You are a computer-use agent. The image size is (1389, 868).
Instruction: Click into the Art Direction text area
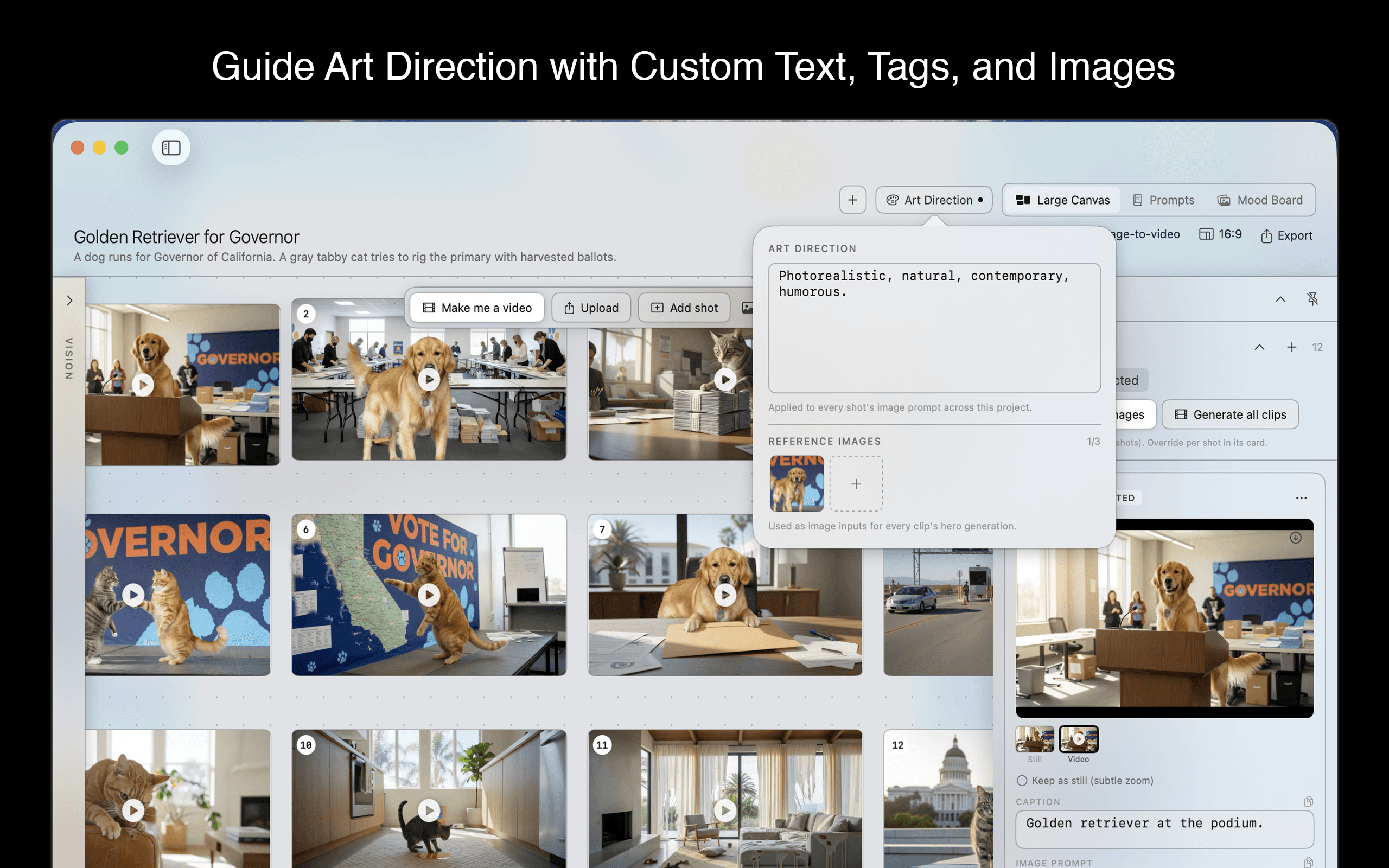tap(934, 328)
